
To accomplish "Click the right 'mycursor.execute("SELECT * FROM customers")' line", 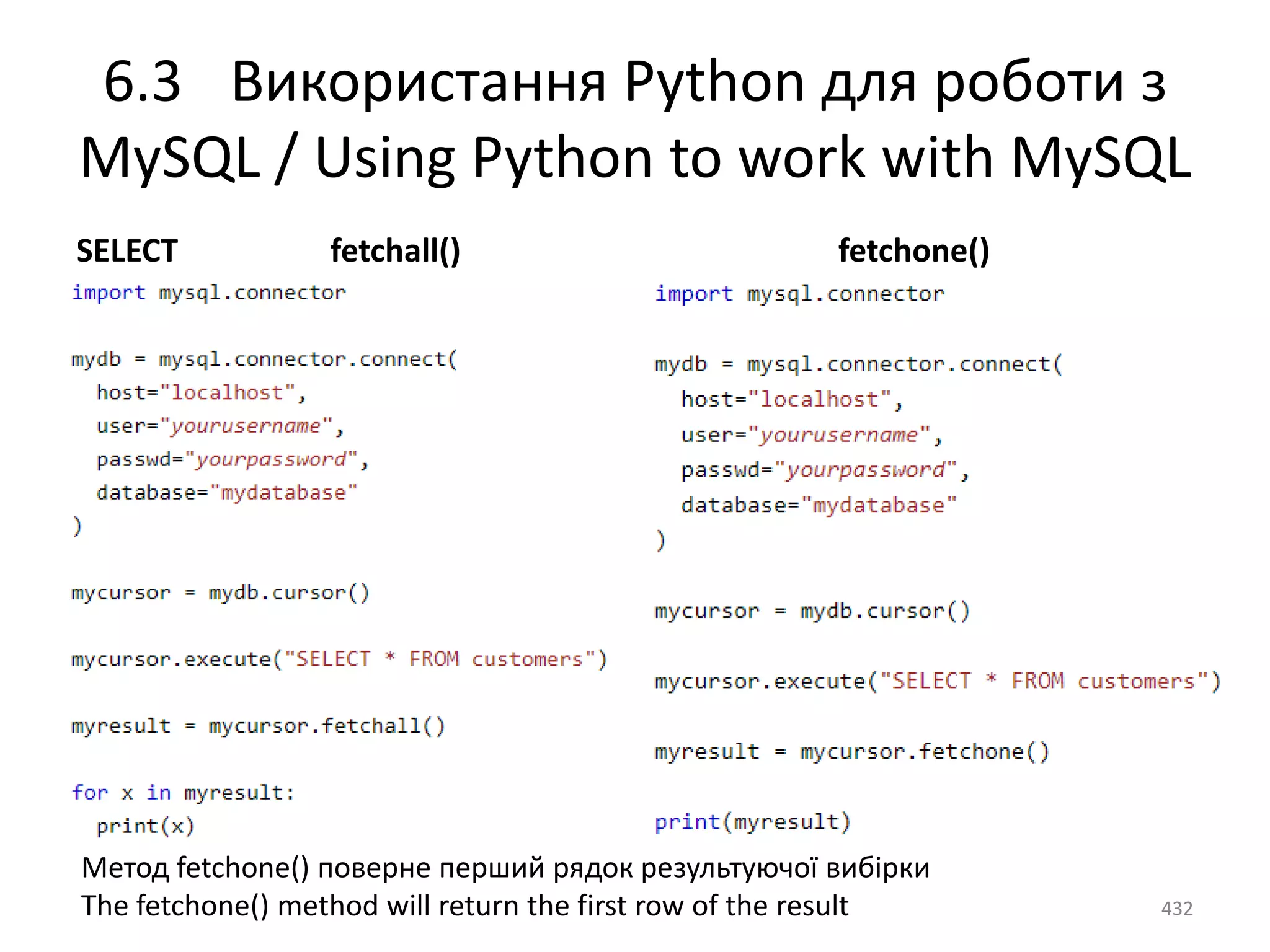I will [x=938, y=681].
